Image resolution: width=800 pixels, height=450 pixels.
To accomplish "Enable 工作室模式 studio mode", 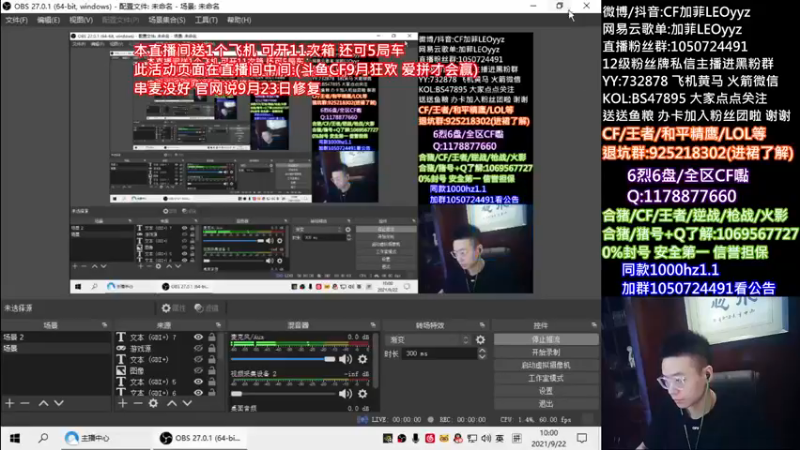I will click(546, 378).
